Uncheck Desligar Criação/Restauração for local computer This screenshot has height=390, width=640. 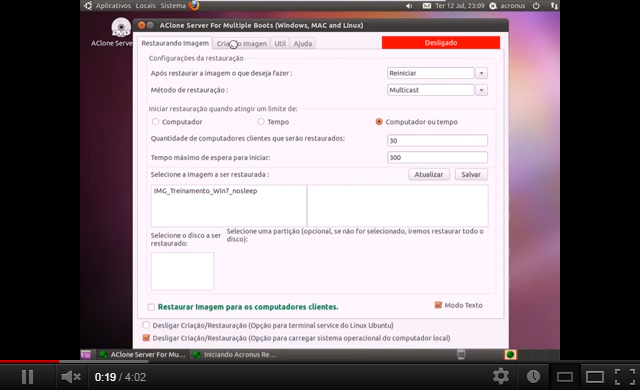click(x=146, y=338)
